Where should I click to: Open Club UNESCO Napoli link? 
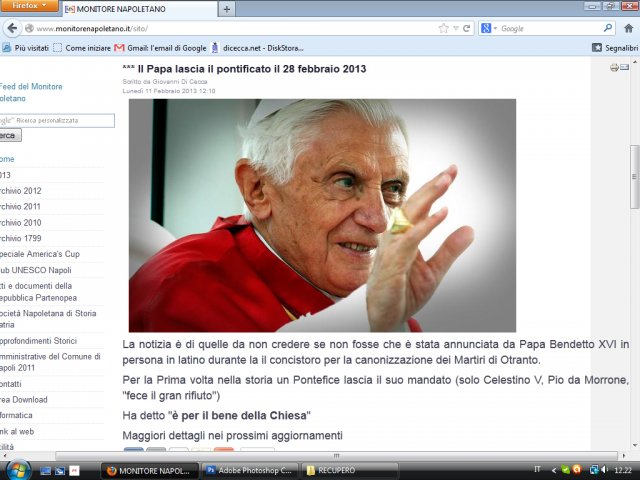[36, 270]
